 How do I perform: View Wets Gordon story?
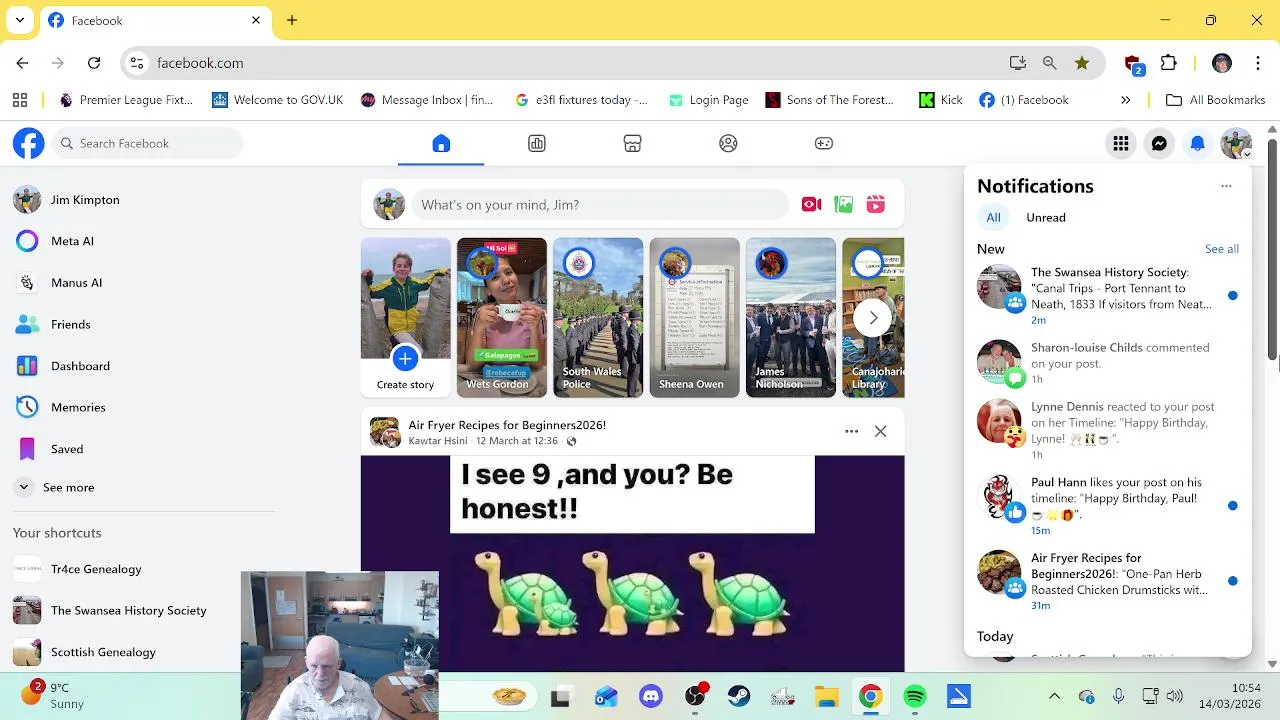coord(501,317)
